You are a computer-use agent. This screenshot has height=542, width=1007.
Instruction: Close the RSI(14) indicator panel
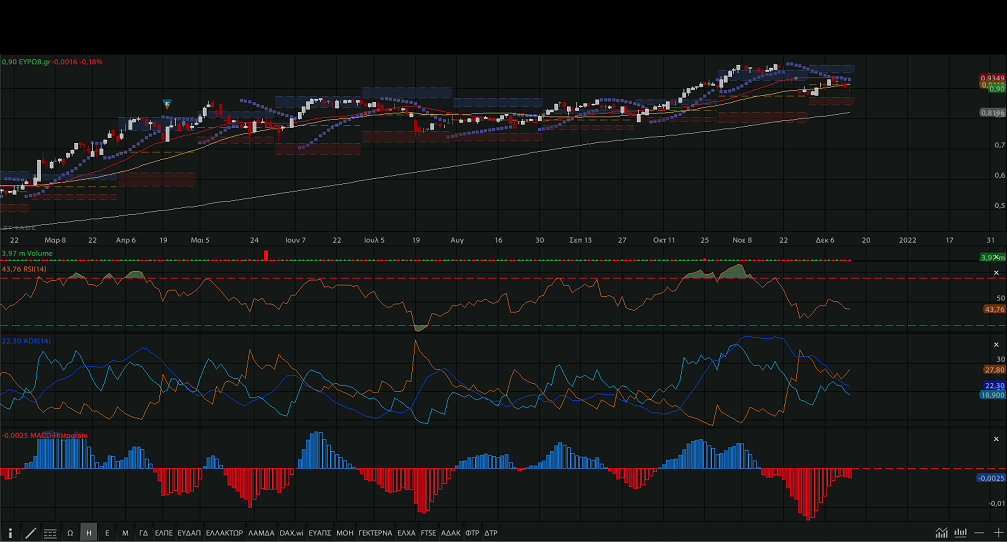pyautogui.click(x=995, y=272)
